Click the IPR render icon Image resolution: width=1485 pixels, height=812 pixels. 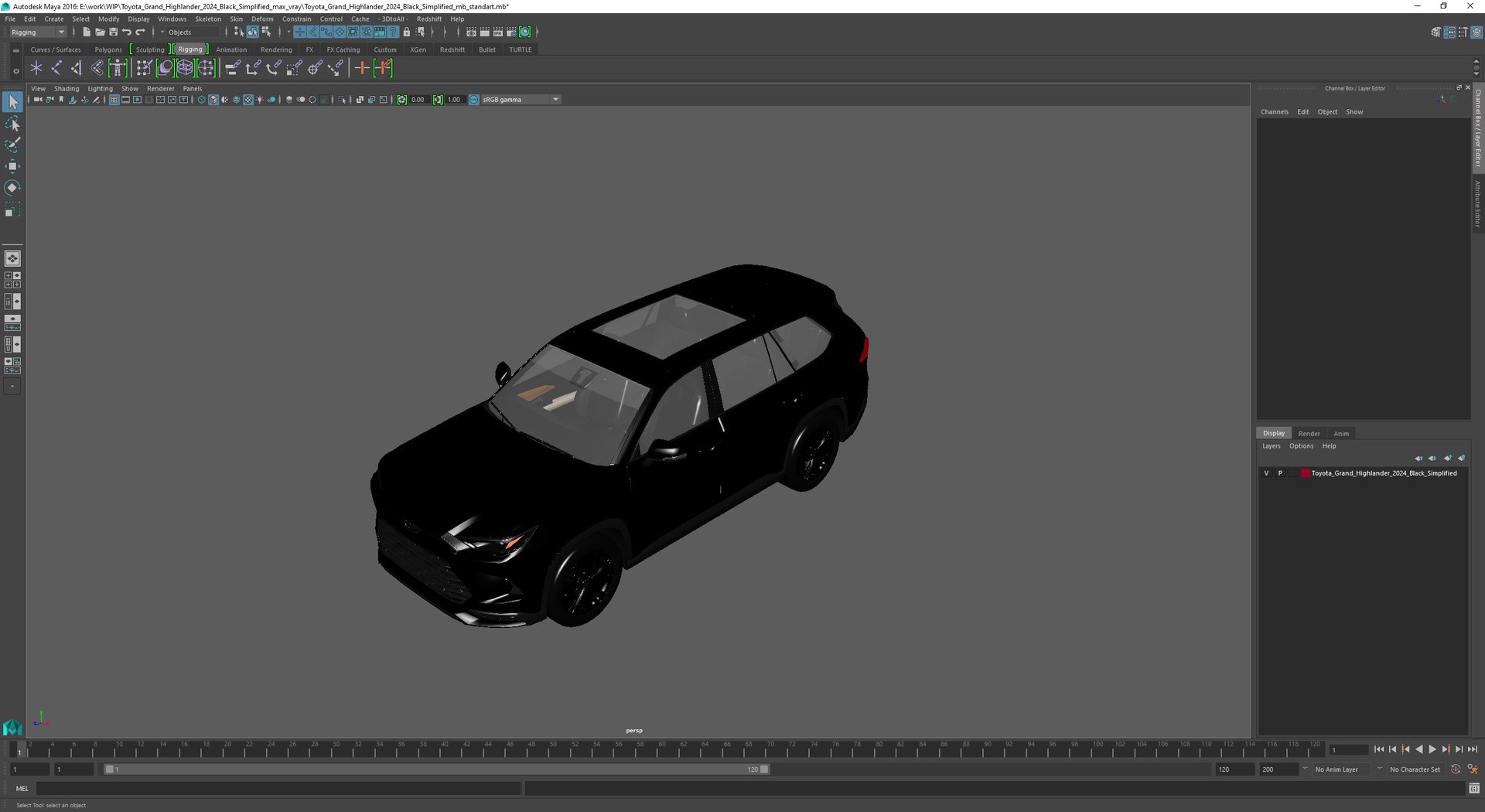tap(498, 32)
